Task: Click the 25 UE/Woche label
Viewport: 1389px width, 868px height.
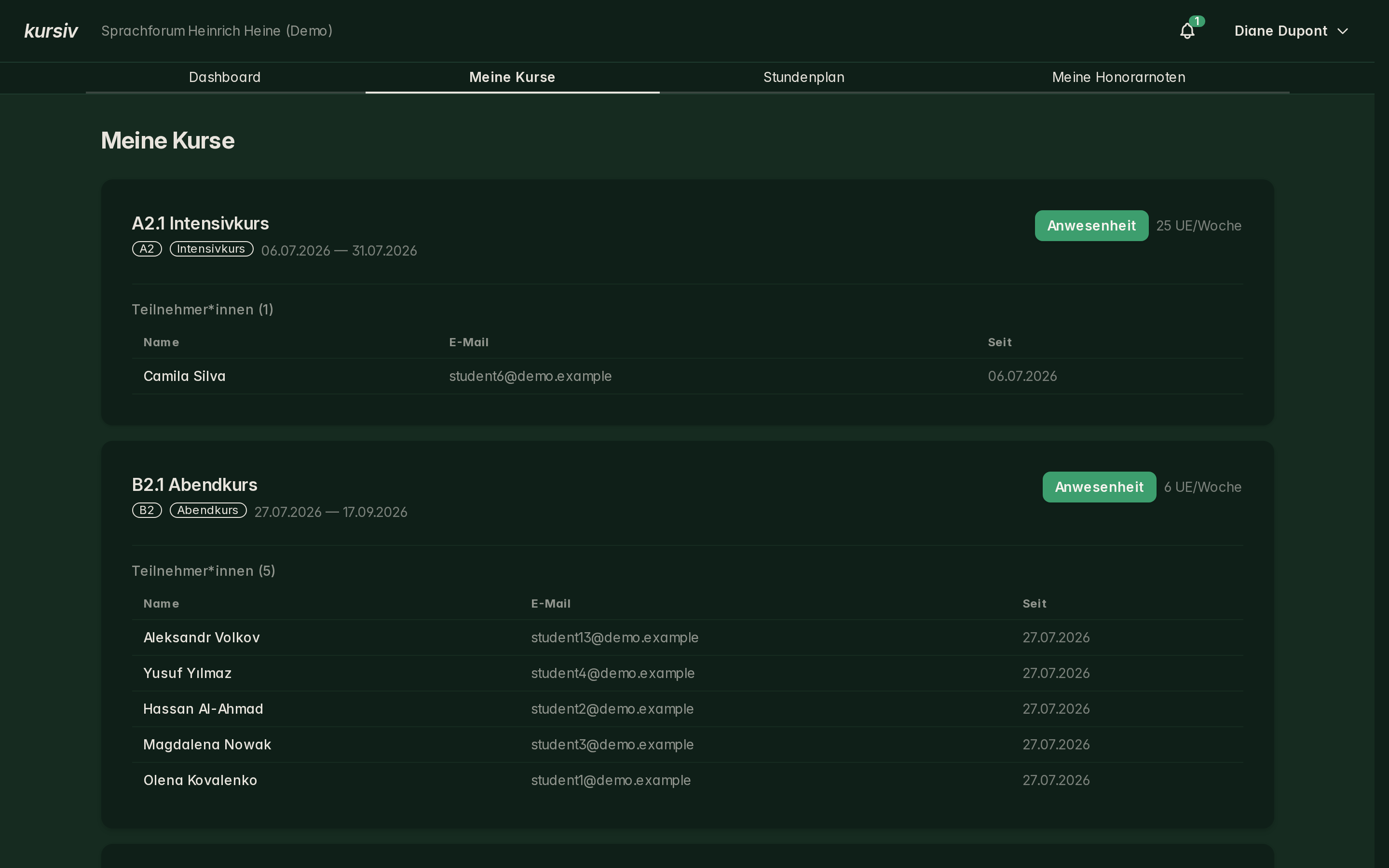Action: (1198, 226)
